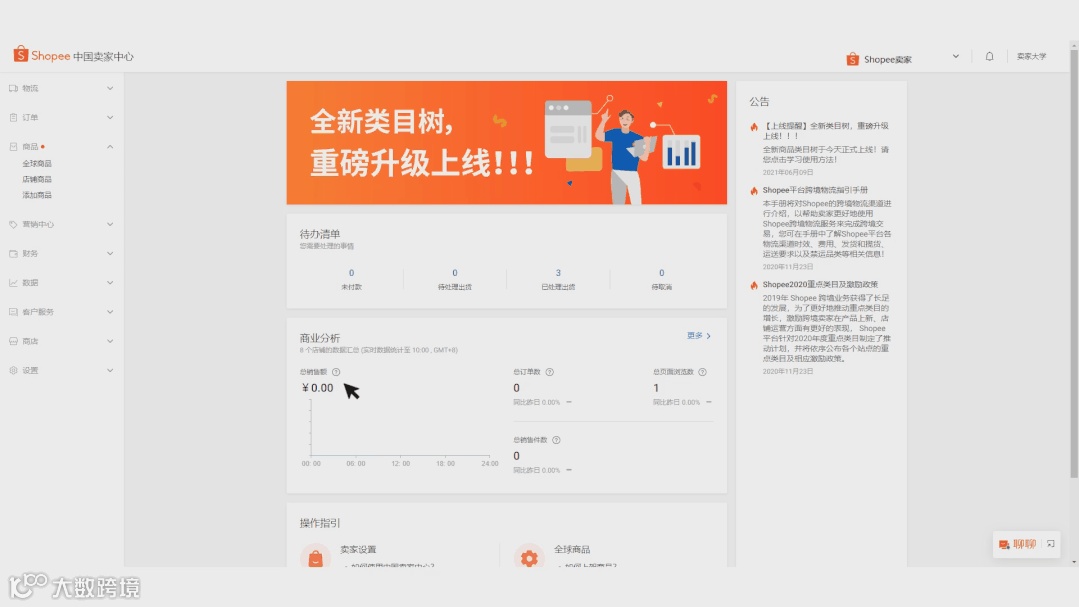
Task: Open announcement 全新类目树，重磅升级上线
Action: point(826,131)
